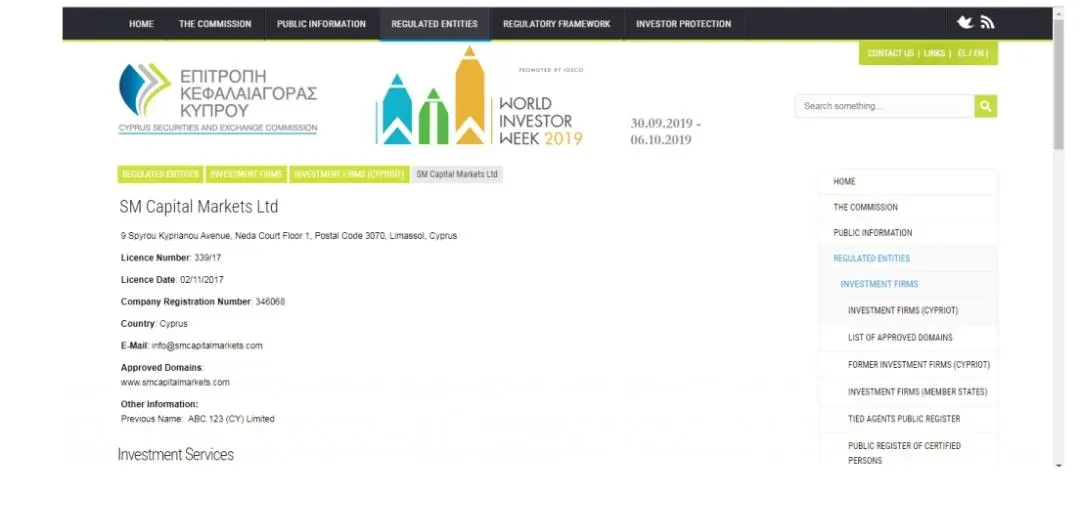
Task: Click www.smcapitalmarkets.com approved domain
Action: click(x=175, y=382)
